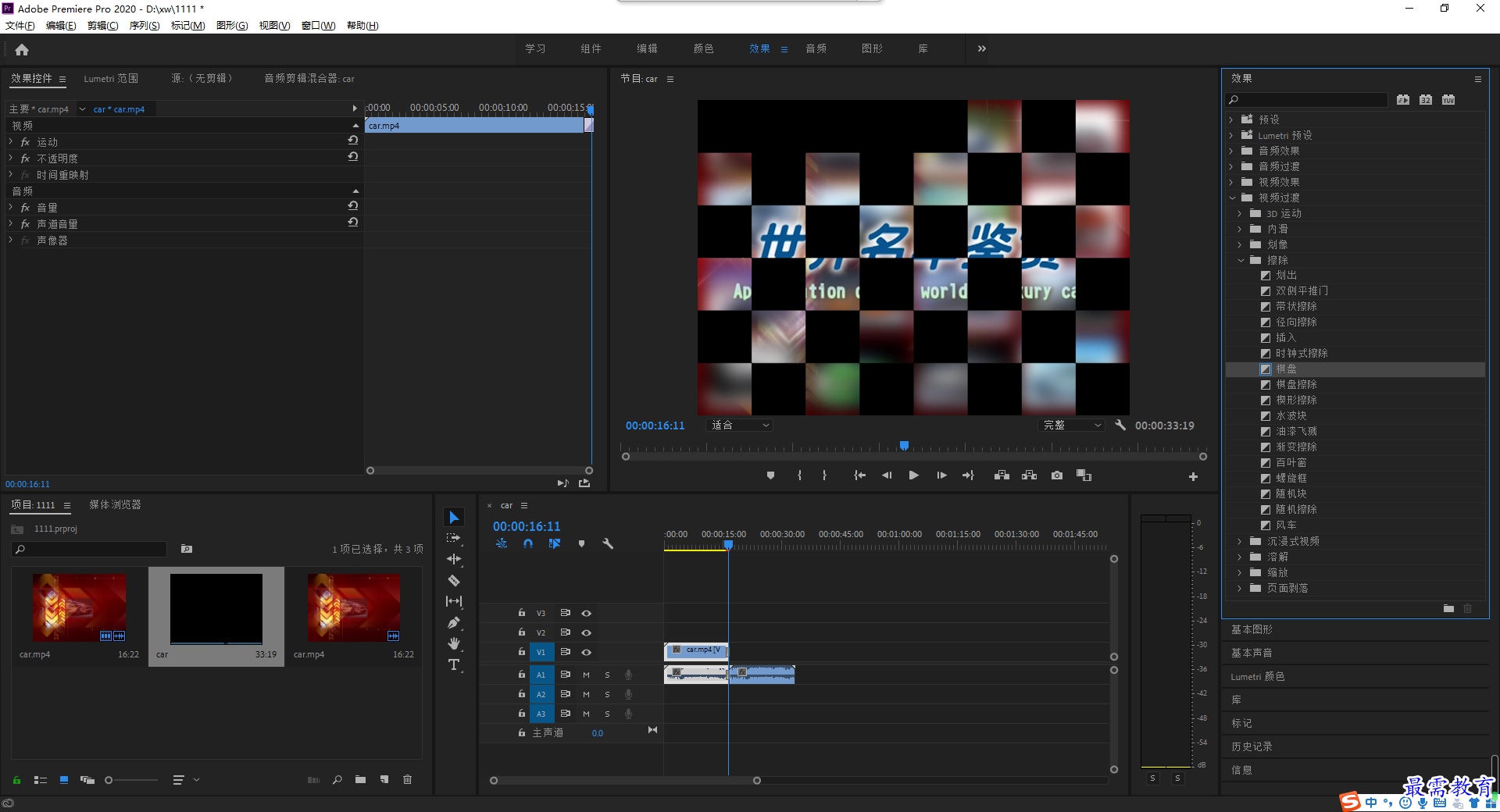Expand the 预设 effects folder
This screenshot has height=812, width=1500.
pyautogui.click(x=1231, y=119)
